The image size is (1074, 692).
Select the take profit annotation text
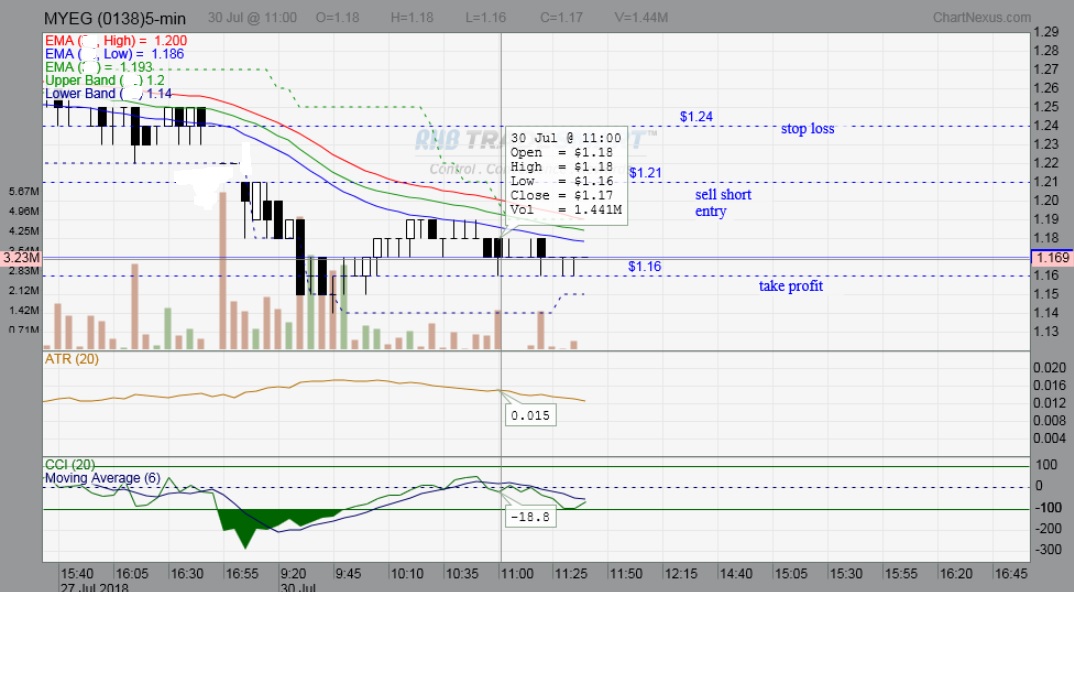pos(790,286)
